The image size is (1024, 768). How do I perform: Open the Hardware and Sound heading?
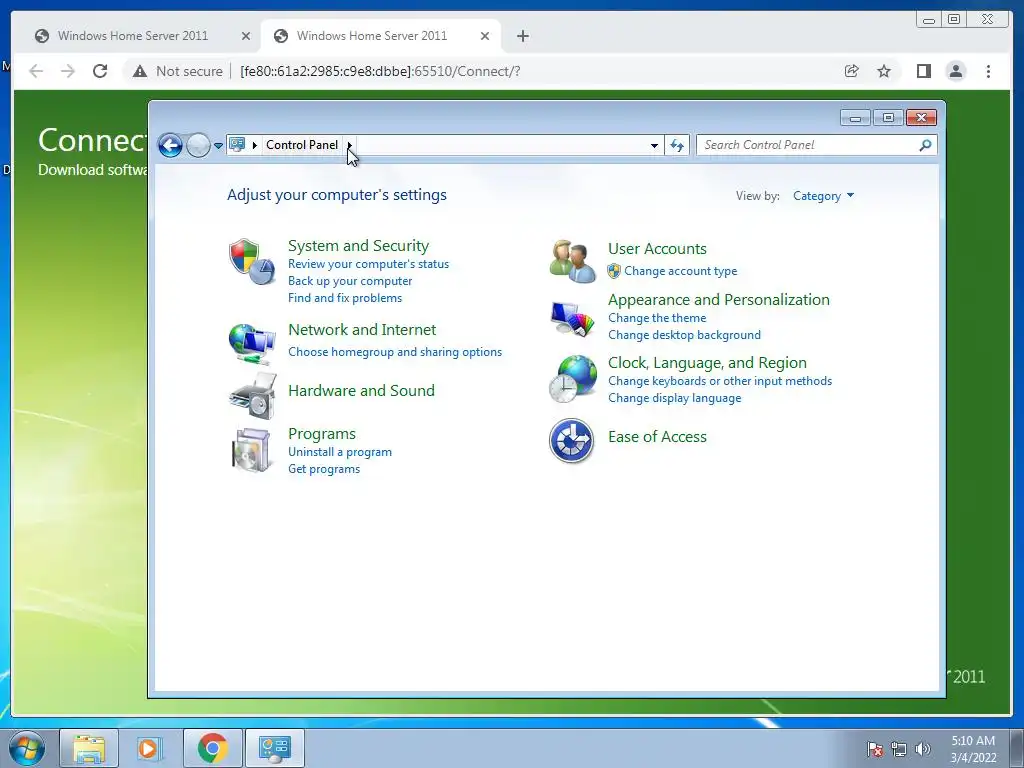[x=361, y=391]
